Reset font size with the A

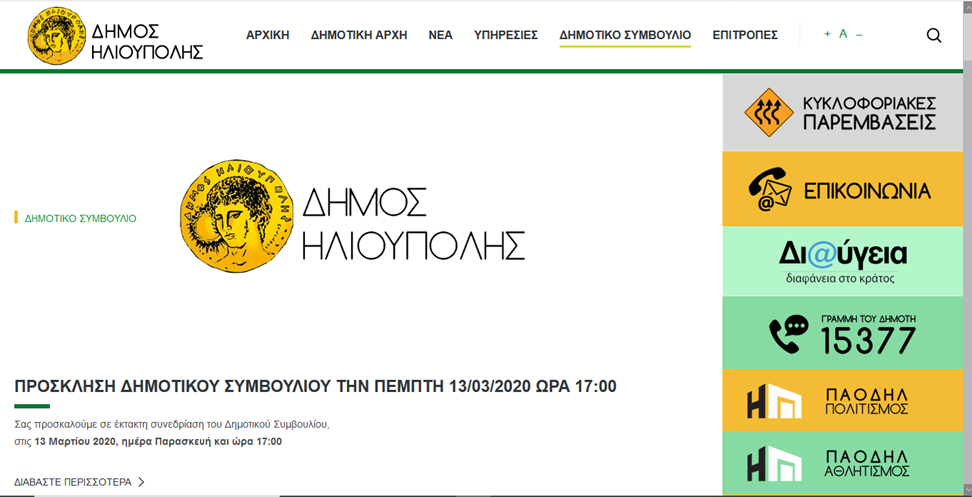843,34
